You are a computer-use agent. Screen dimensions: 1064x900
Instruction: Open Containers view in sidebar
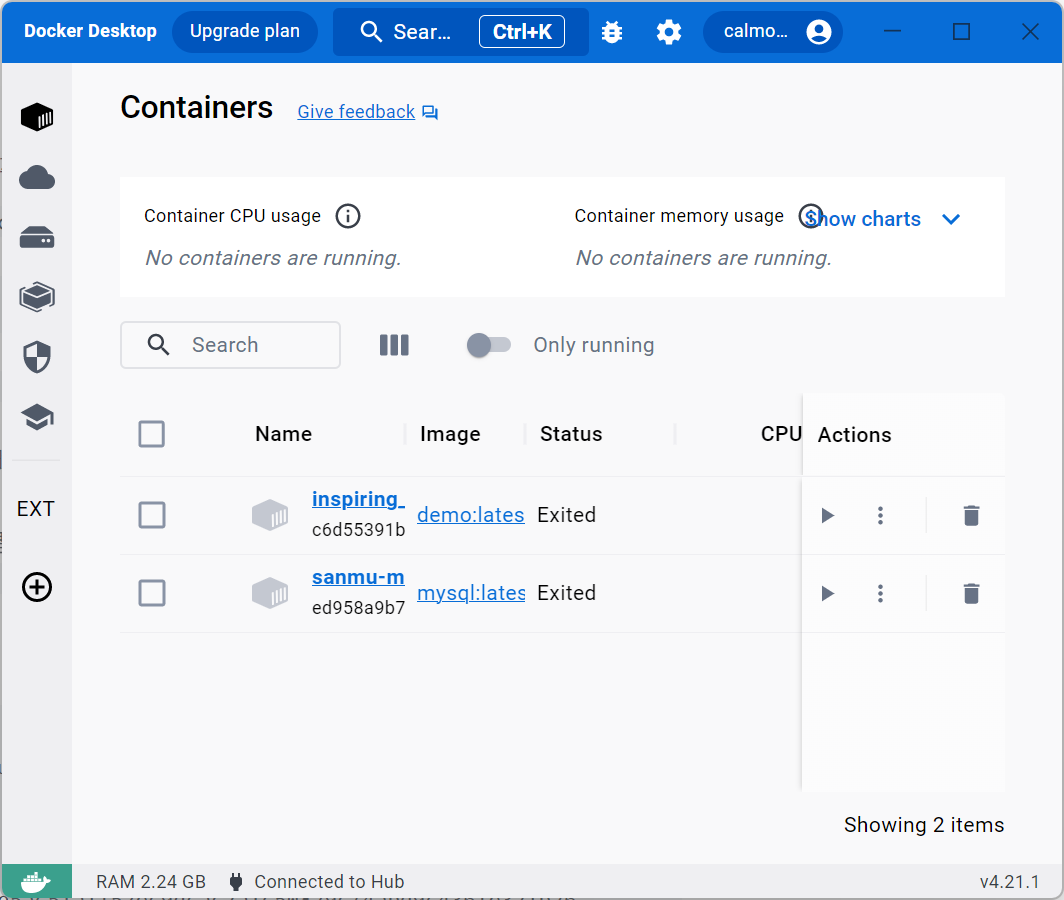point(37,117)
